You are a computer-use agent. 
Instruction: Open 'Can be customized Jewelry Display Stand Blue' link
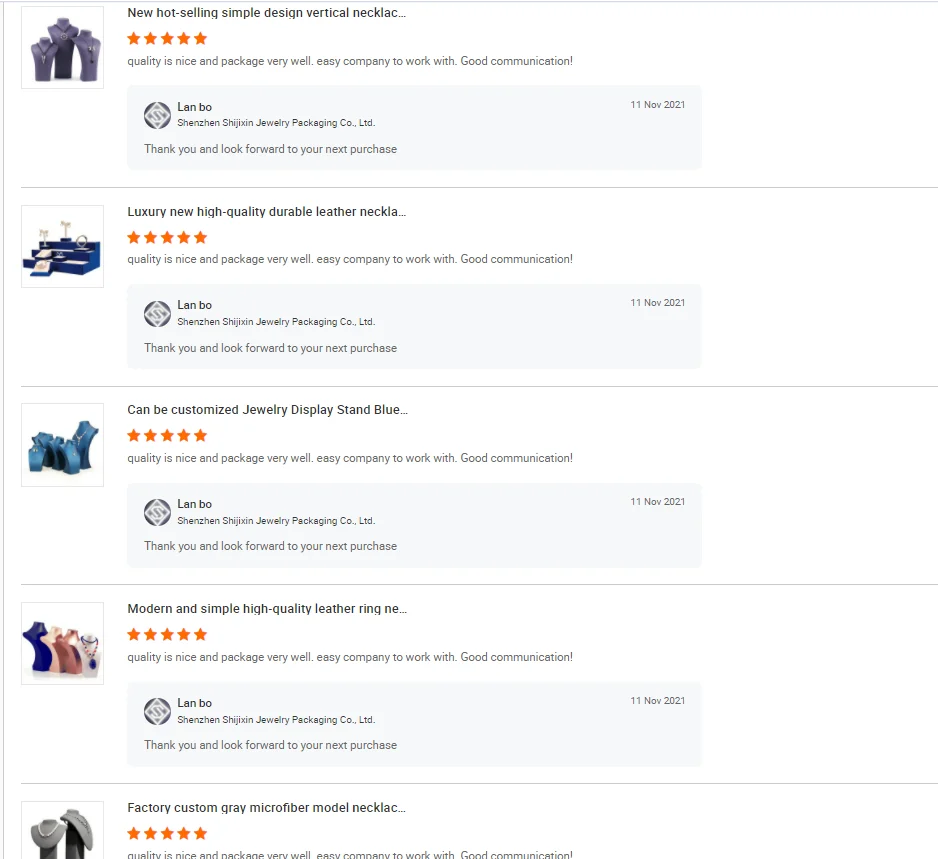point(267,410)
